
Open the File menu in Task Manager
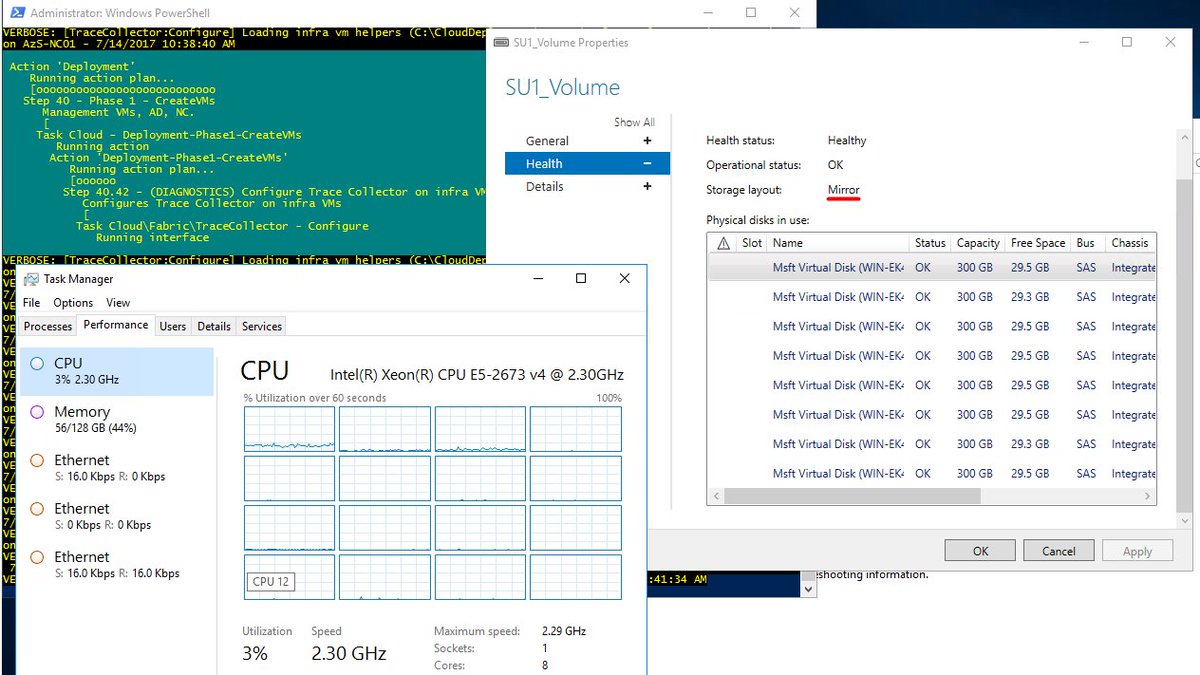point(31,302)
